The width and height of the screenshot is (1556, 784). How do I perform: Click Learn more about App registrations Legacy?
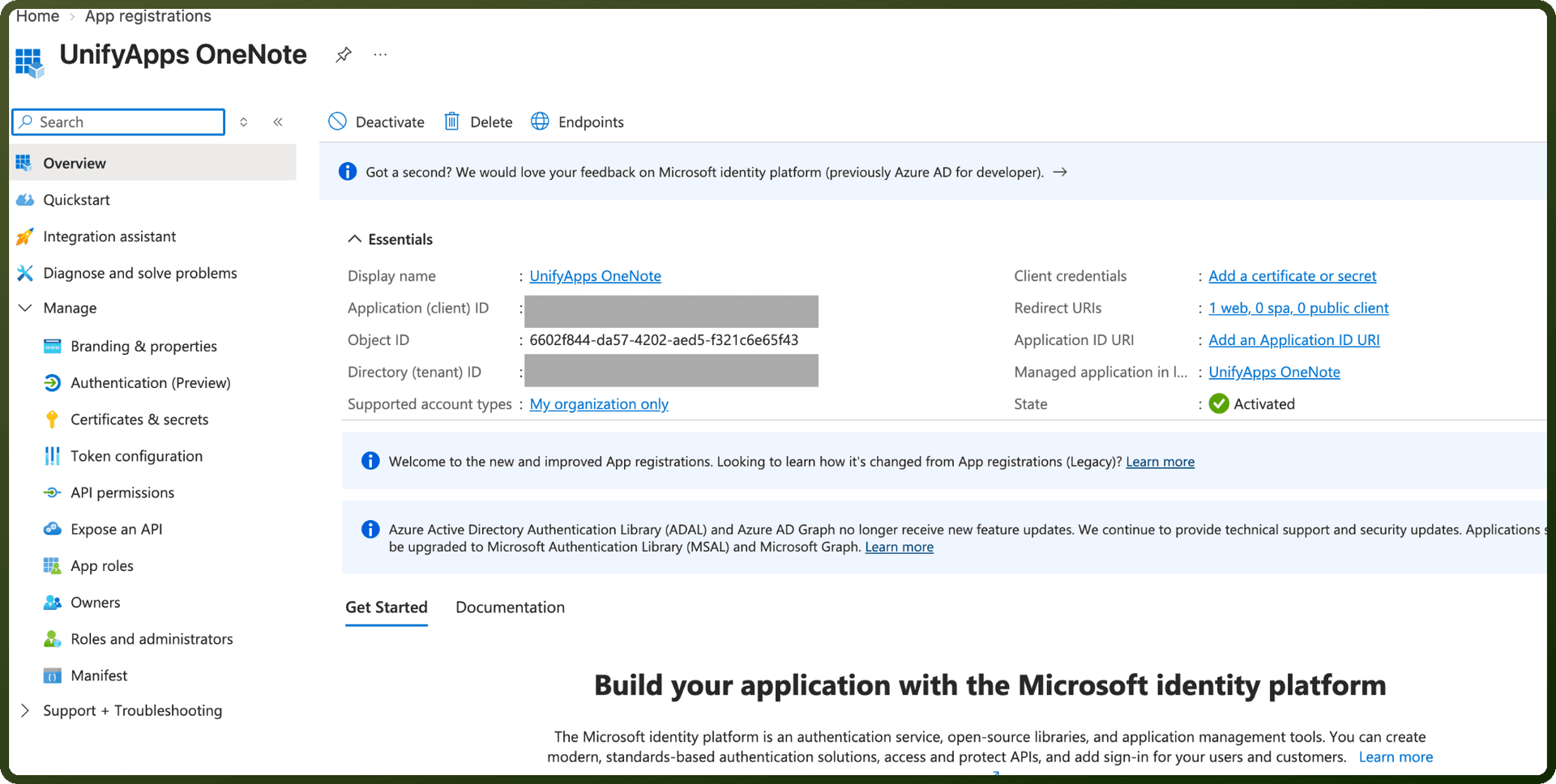(x=1160, y=462)
